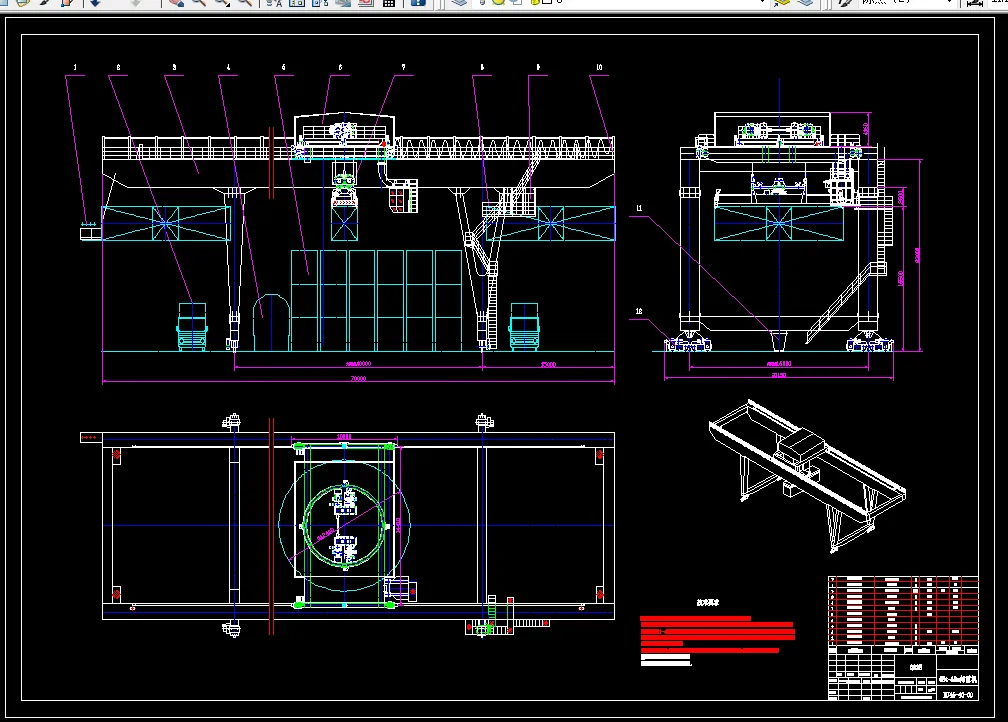Select the Zoom Realtime magnifier tool
1008x722 pixels.
(x=199, y=3)
